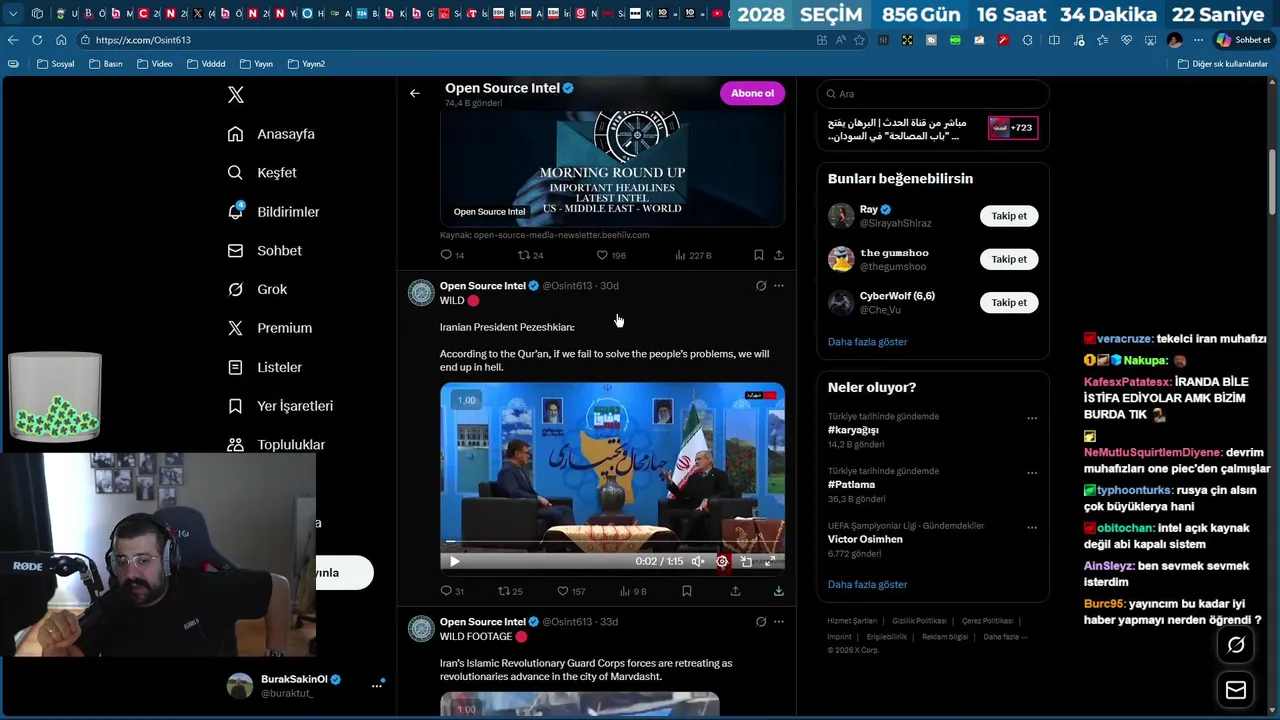Viewport: 1280px width, 720px height.
Task: Open Bildirimler notifications
Action: 274,212
